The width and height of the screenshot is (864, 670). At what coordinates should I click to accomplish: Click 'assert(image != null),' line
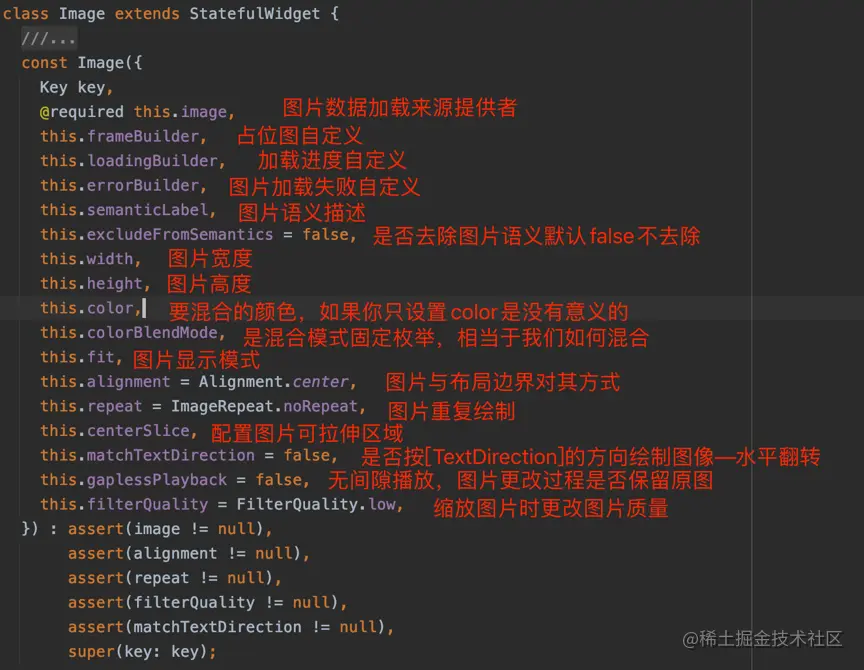[x=170, y=529]
